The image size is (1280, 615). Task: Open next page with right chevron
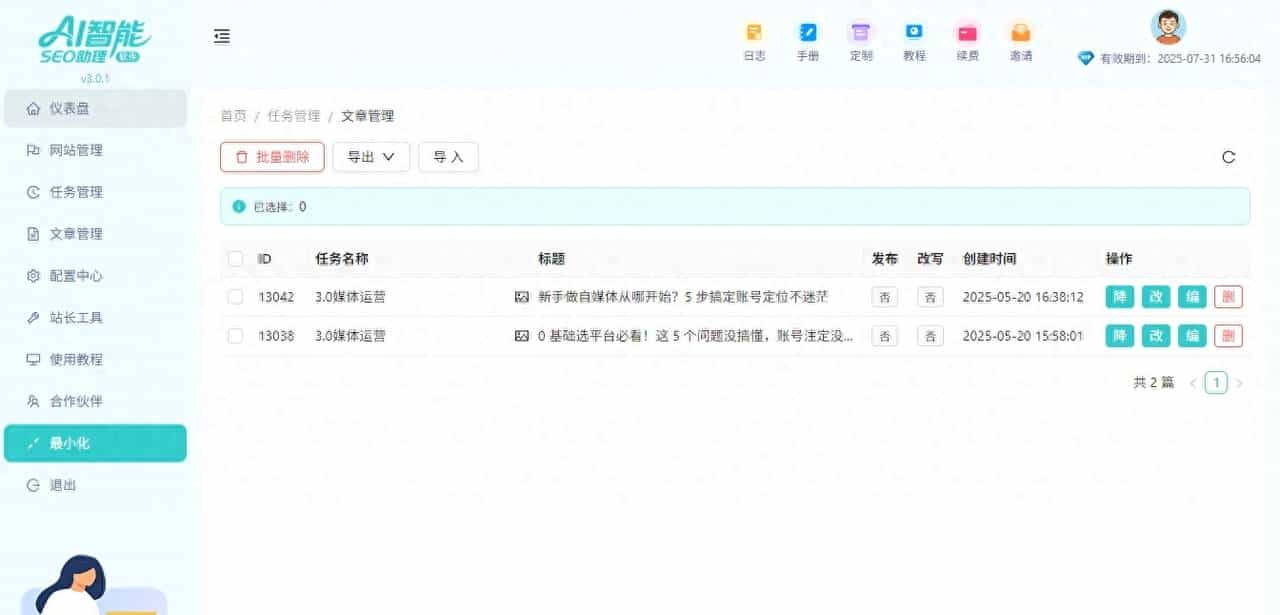(x=1240, y=382)
